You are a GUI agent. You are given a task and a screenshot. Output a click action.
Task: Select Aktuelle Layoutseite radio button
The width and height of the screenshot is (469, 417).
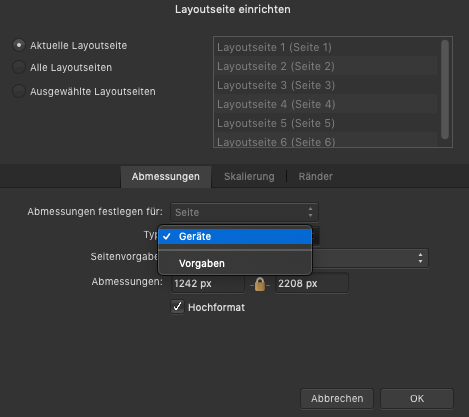coord(19,45)
